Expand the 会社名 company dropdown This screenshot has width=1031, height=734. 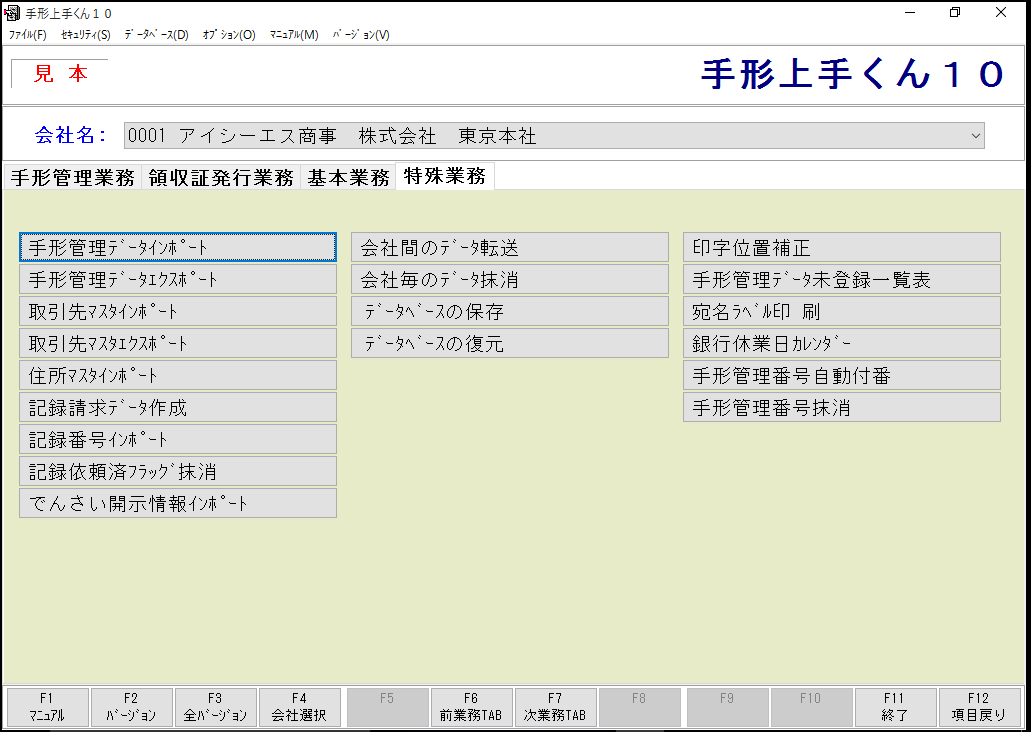pyautogui.click(x=975, y=135)
